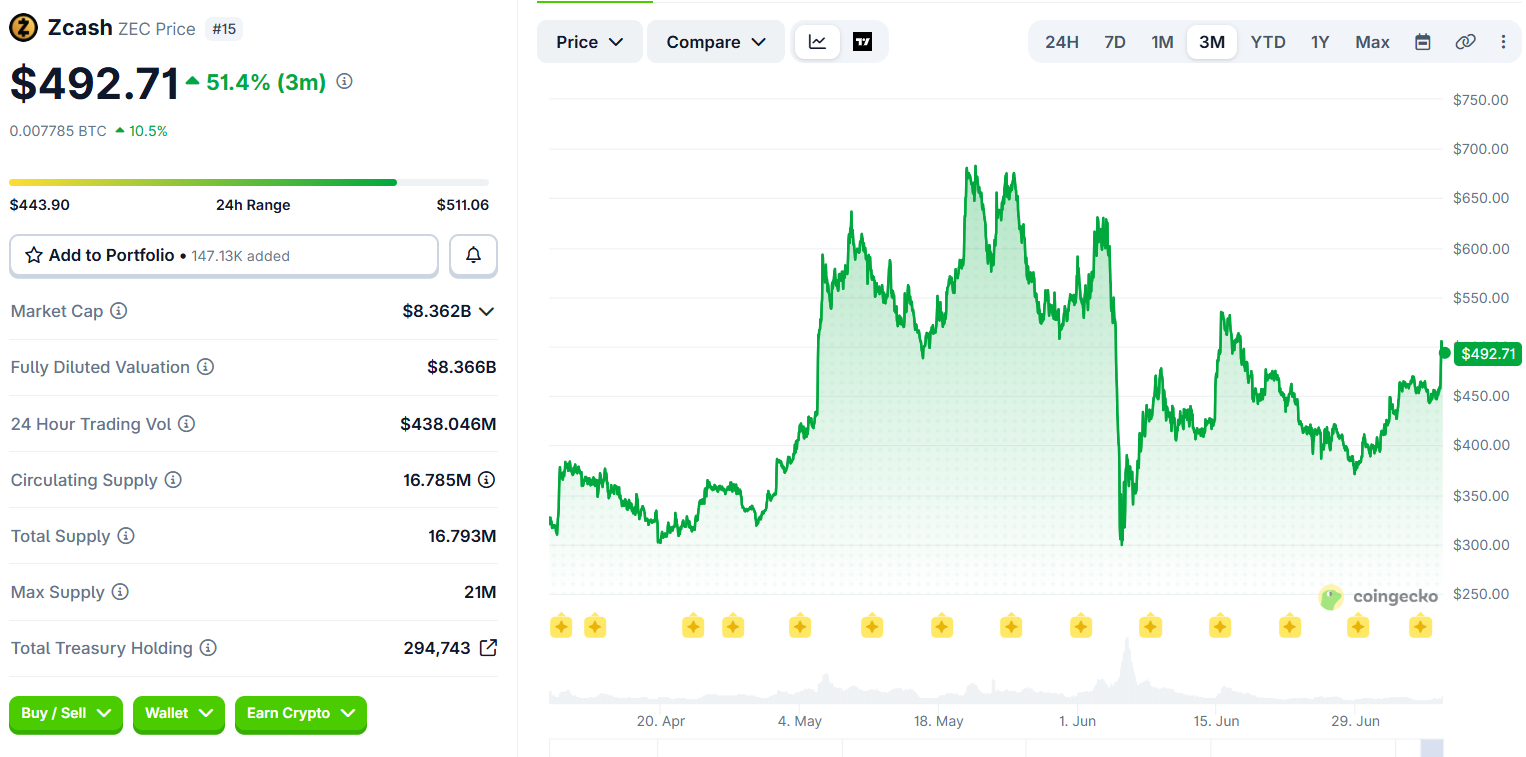Select the 1Y time range tab
This screenshot has height=757, width=1526.
point(1320,42)
